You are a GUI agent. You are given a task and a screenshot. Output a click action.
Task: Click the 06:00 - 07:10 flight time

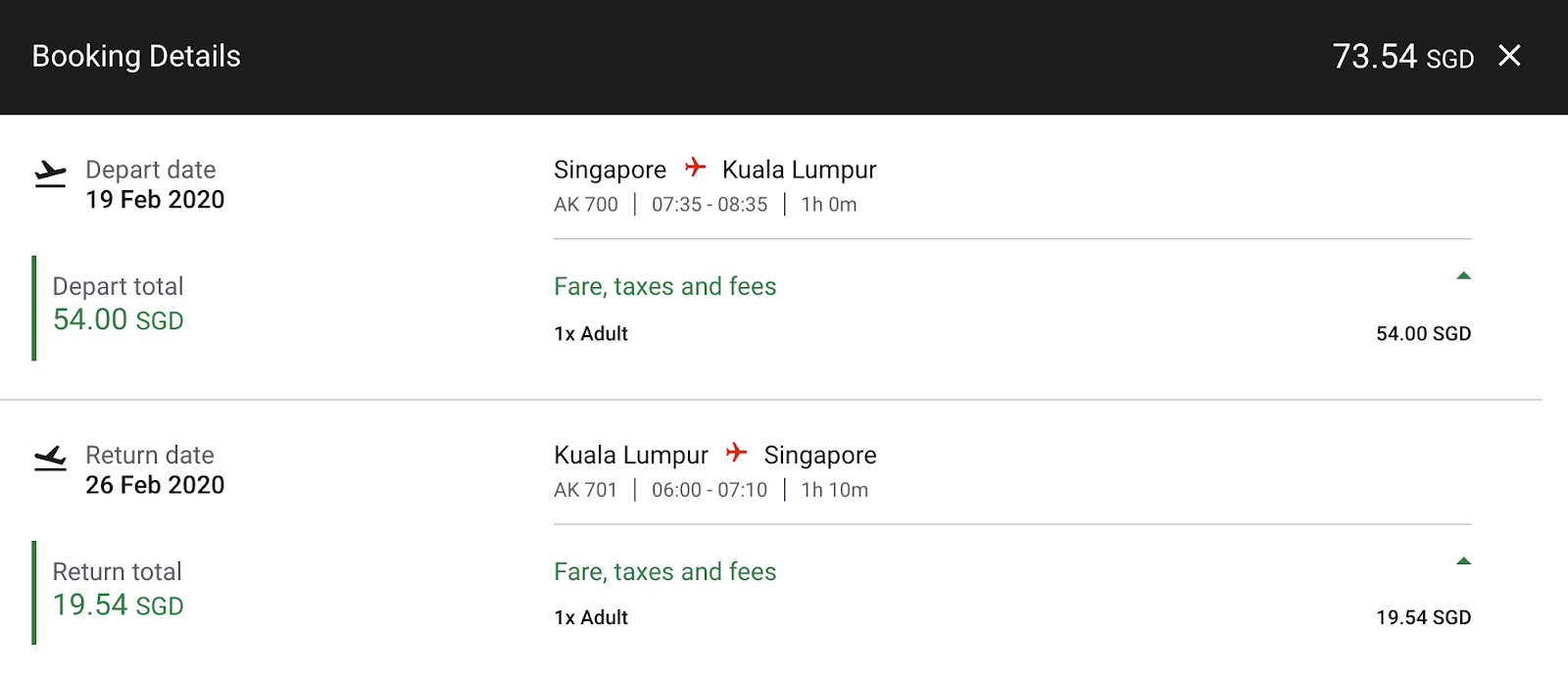pyautogui.click(x=710, y=490)
